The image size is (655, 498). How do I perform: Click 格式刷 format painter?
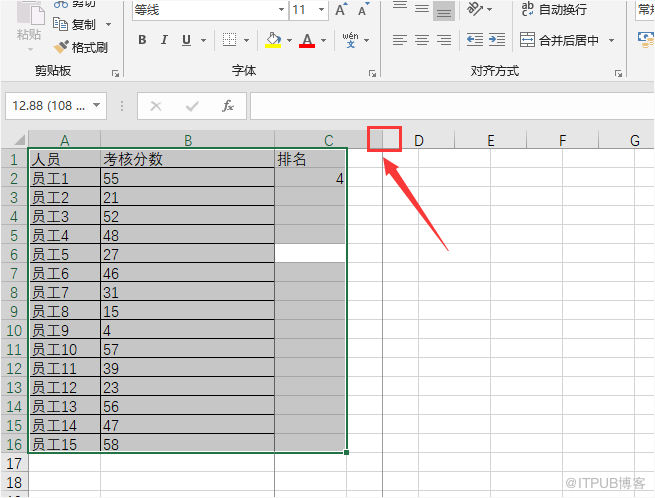(80, 47)
